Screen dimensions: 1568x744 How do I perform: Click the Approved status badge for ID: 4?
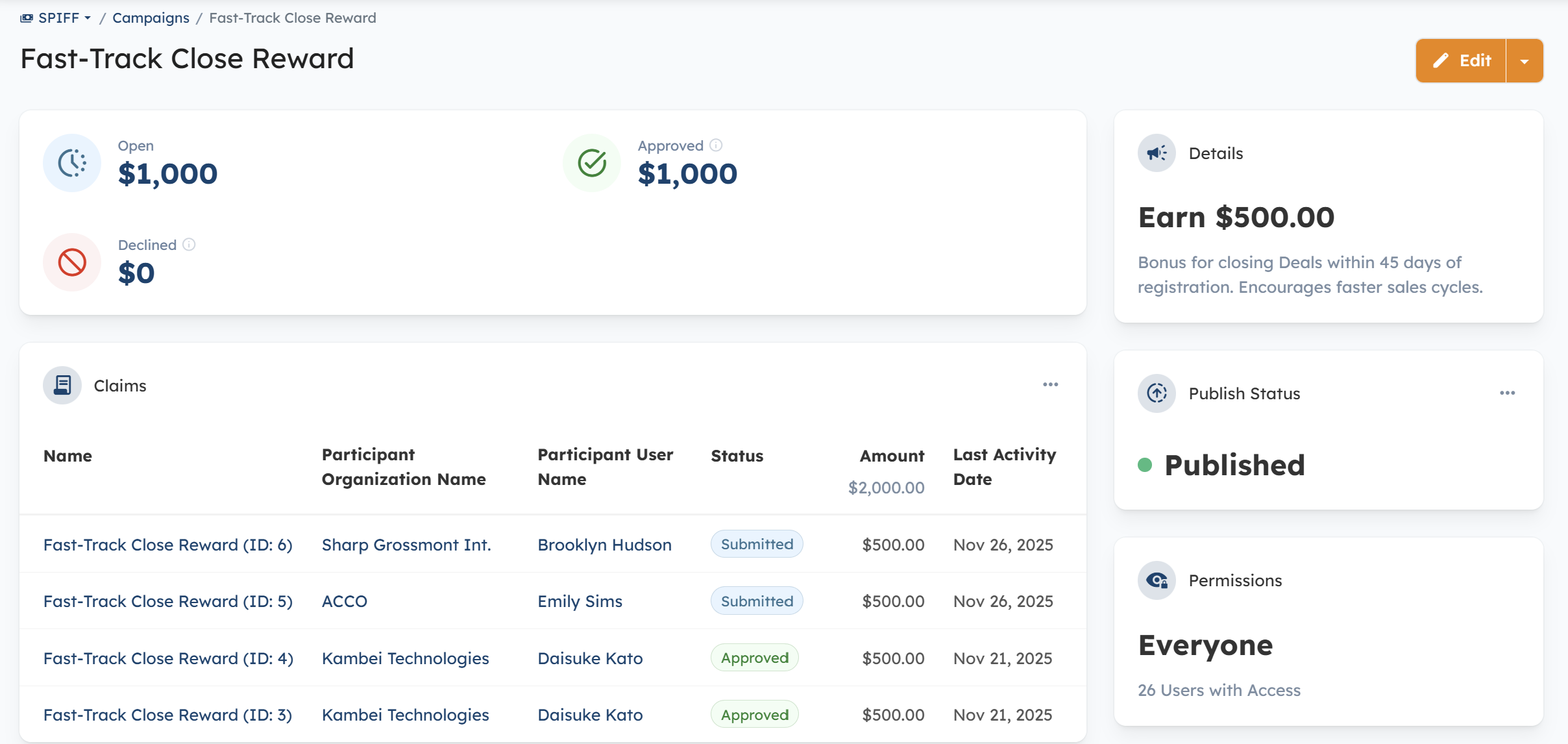754,658
